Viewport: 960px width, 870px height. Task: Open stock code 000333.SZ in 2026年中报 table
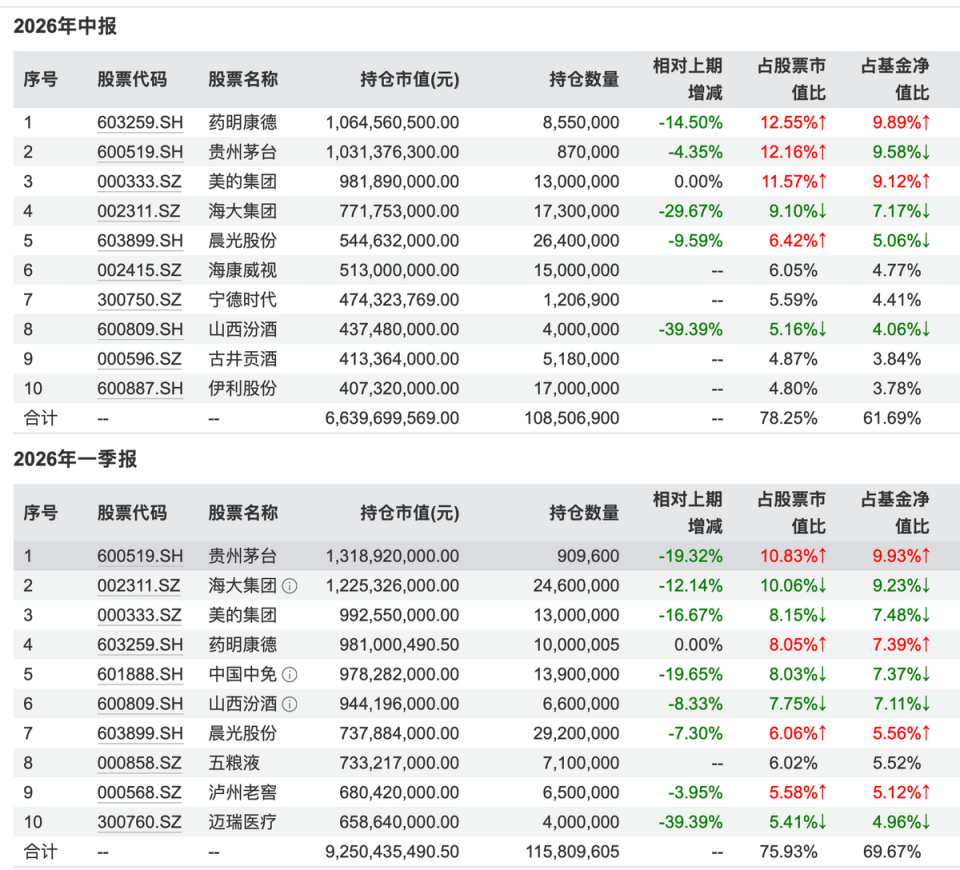pos(139,182)
